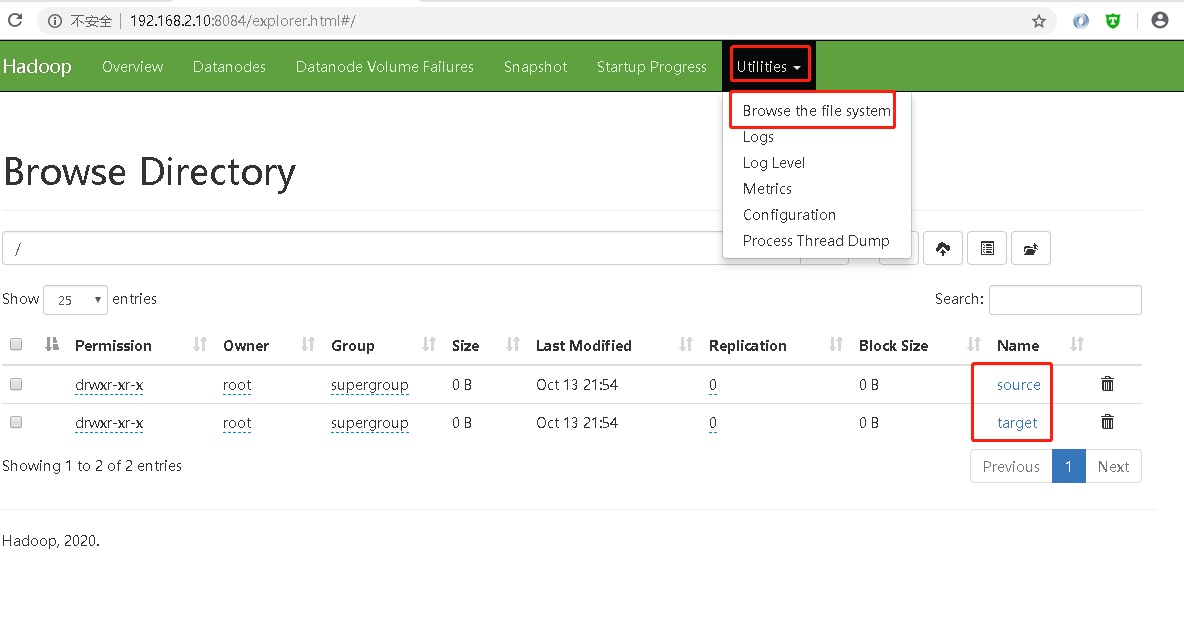Click the upload files cloud icon

943,249
